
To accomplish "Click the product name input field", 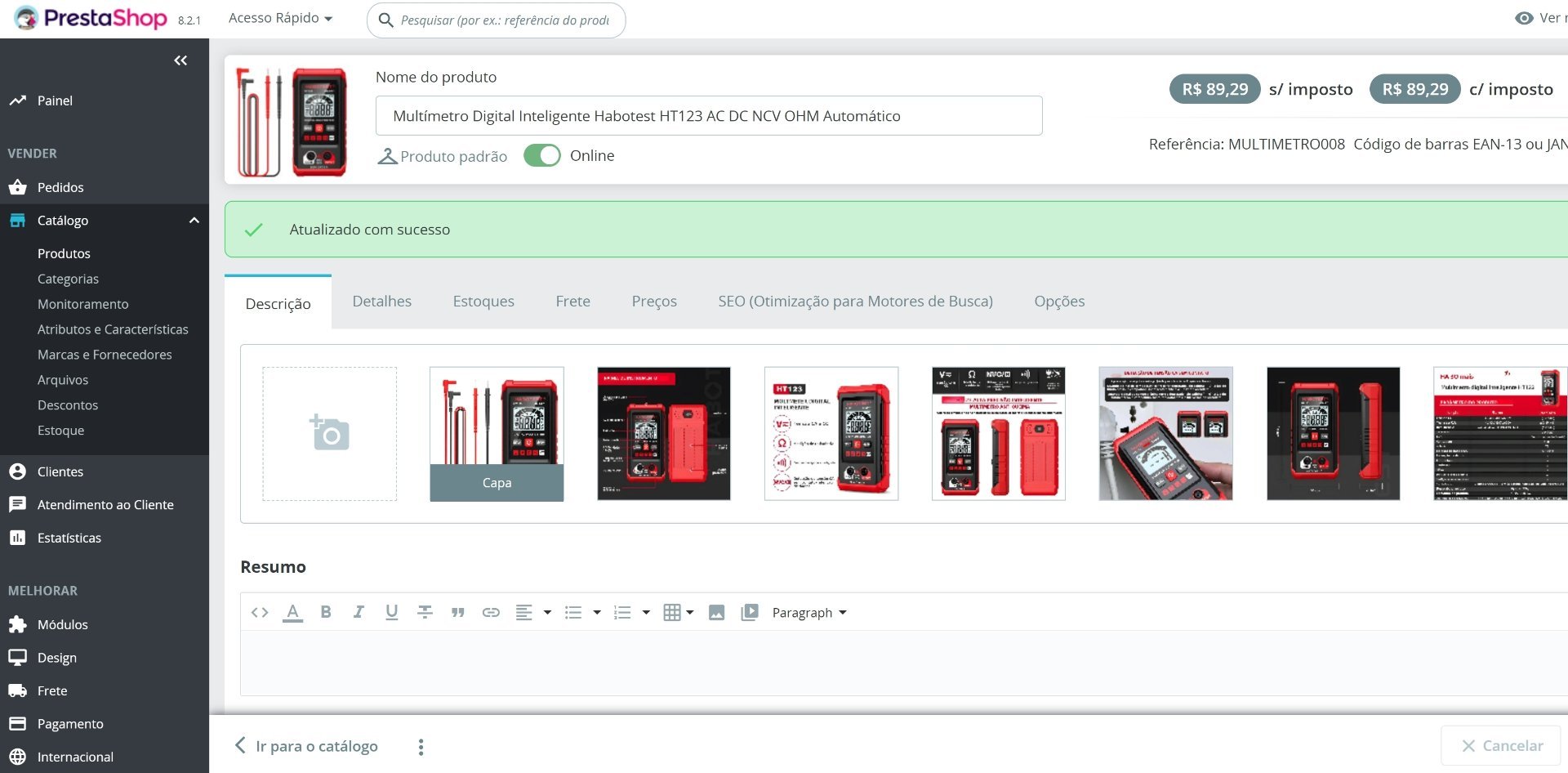I will [x=709, y=116].
